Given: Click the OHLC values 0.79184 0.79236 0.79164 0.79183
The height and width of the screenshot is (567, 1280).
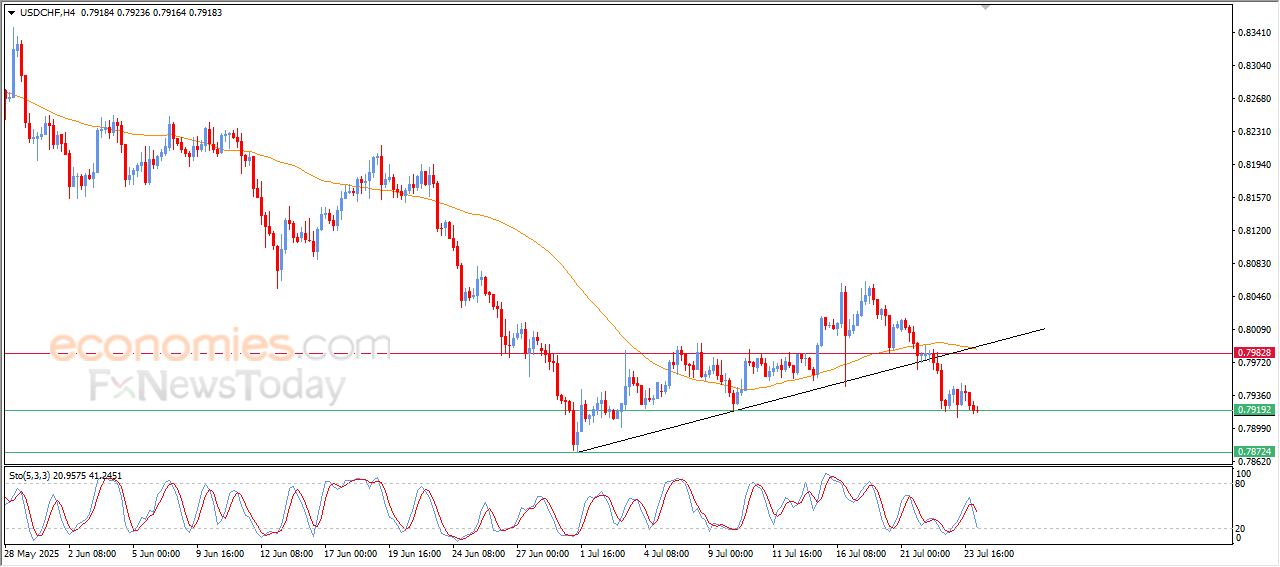Looking at the screenshot, I should click(x=152, y=12).
